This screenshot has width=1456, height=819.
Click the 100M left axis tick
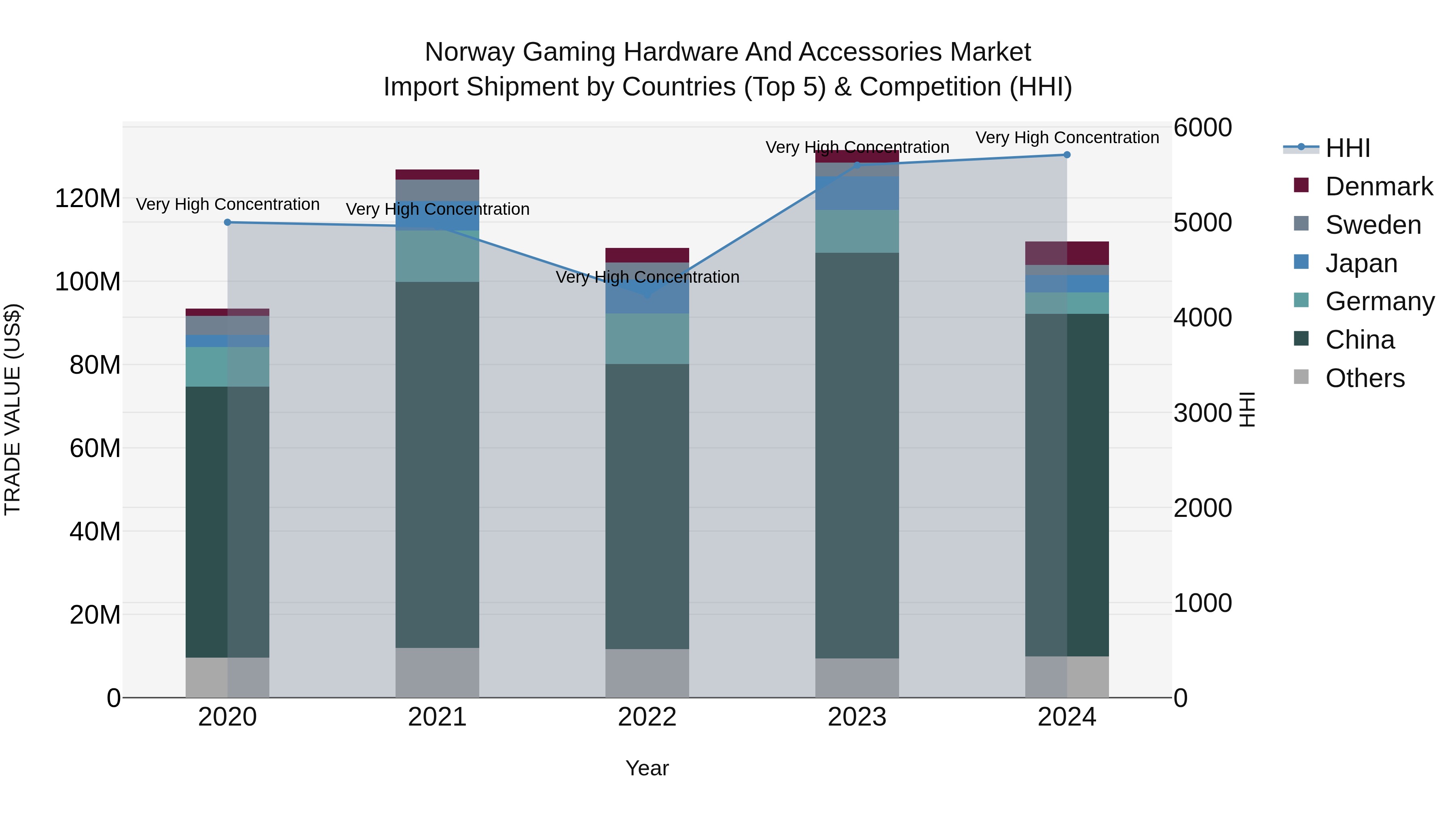(88, 281)
